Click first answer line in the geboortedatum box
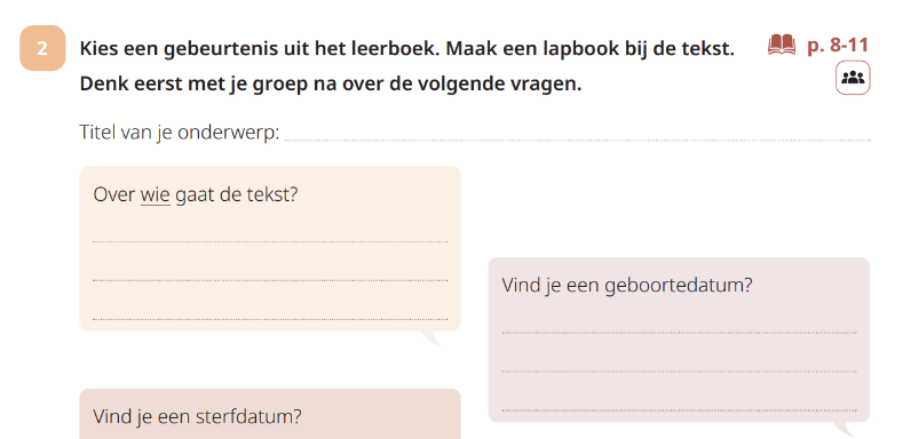The width and height of the screenshot is (907, 439). click(679, 331)
